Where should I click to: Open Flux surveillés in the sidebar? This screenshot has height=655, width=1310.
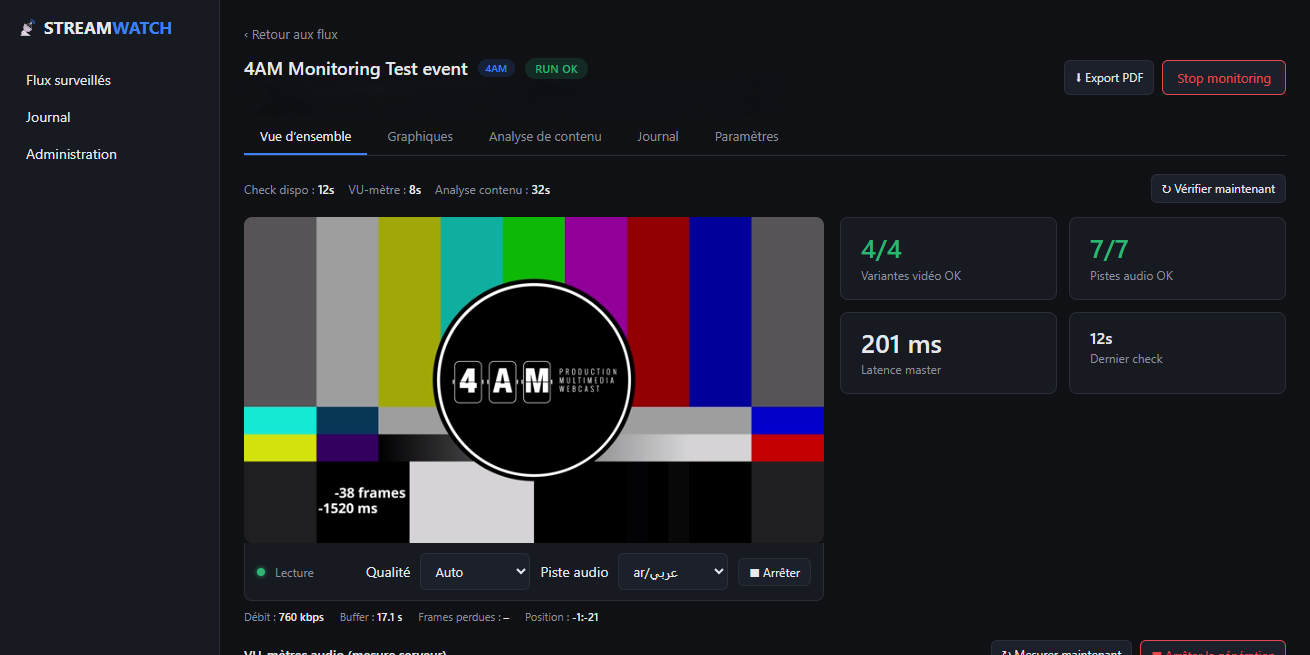[68, 80]
